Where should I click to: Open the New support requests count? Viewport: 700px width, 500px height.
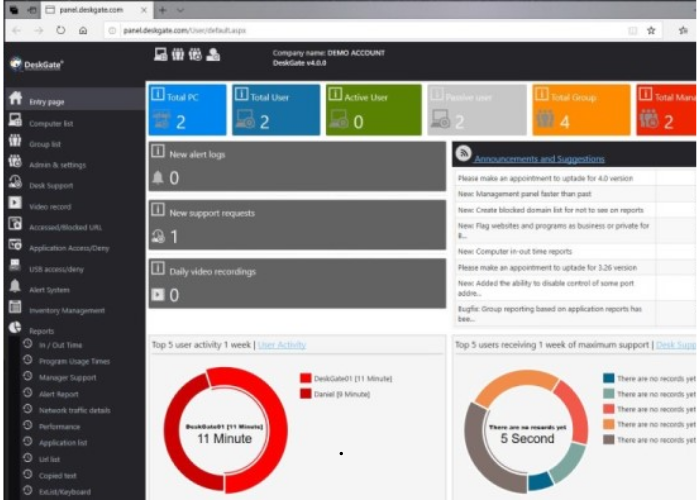click(x=174, y=237)
